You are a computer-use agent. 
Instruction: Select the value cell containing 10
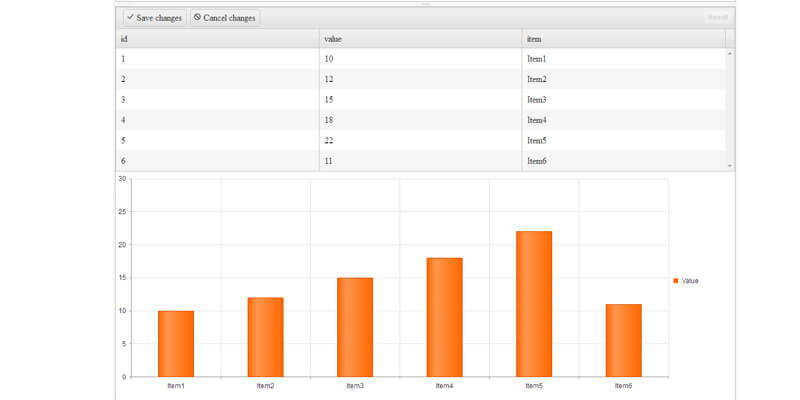pyautogui.click(x=420, y=59)
